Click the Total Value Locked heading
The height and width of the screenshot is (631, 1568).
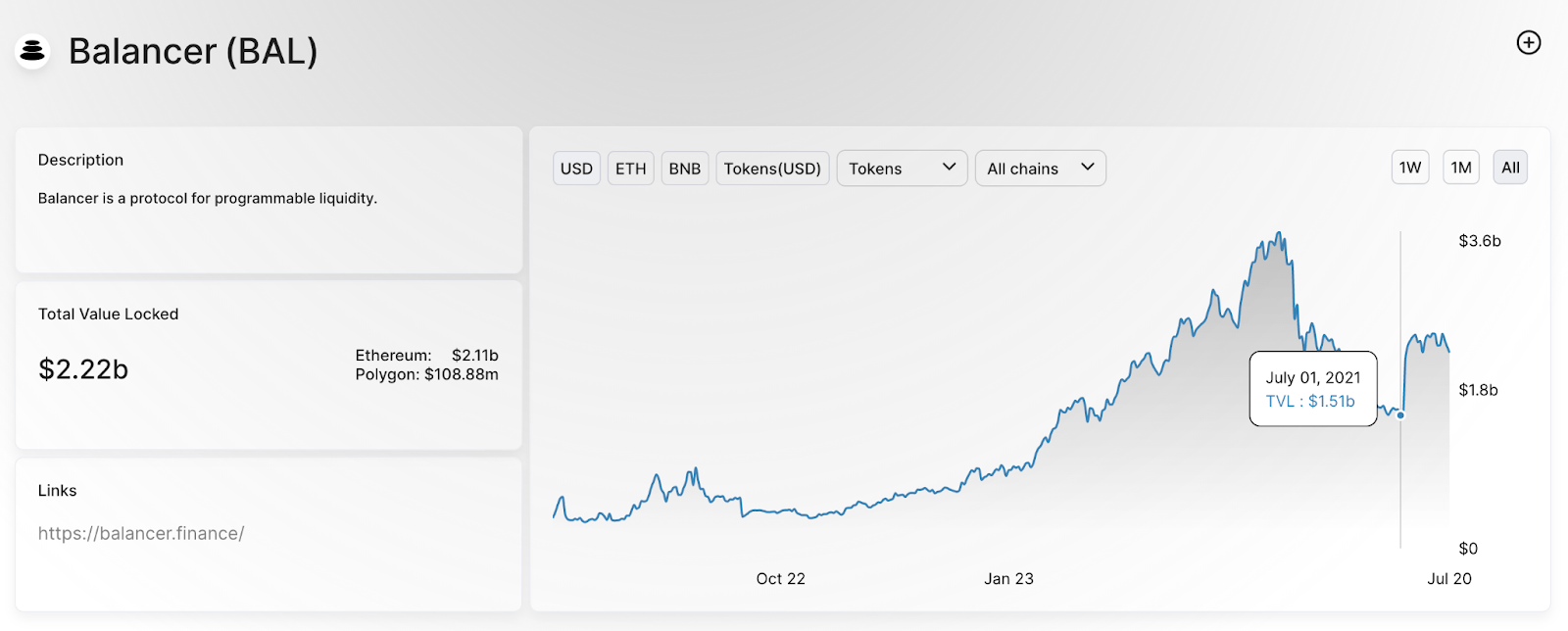click(x=108, y=314)
